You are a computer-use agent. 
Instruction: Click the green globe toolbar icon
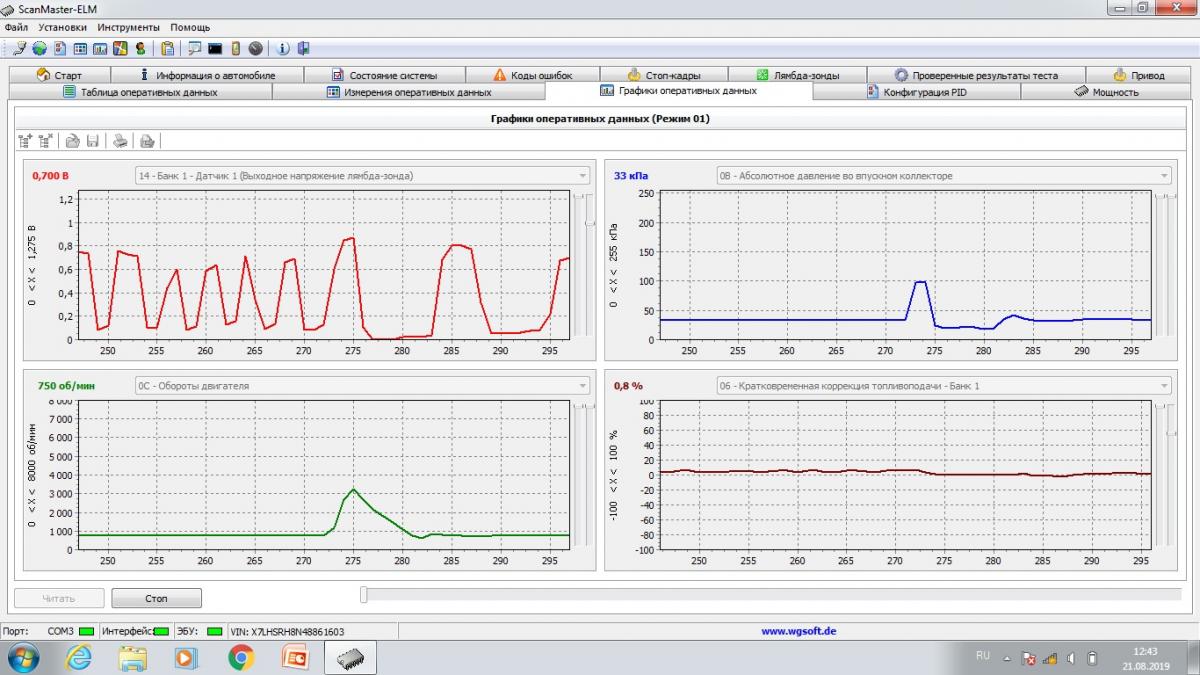click(x=40, y=48)
